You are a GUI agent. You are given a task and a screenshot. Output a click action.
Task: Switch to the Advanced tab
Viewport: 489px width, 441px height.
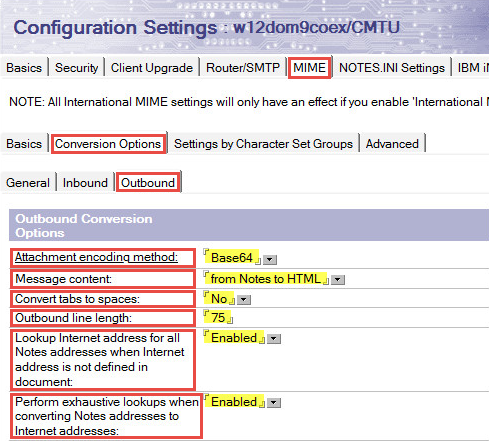(392, 144)
